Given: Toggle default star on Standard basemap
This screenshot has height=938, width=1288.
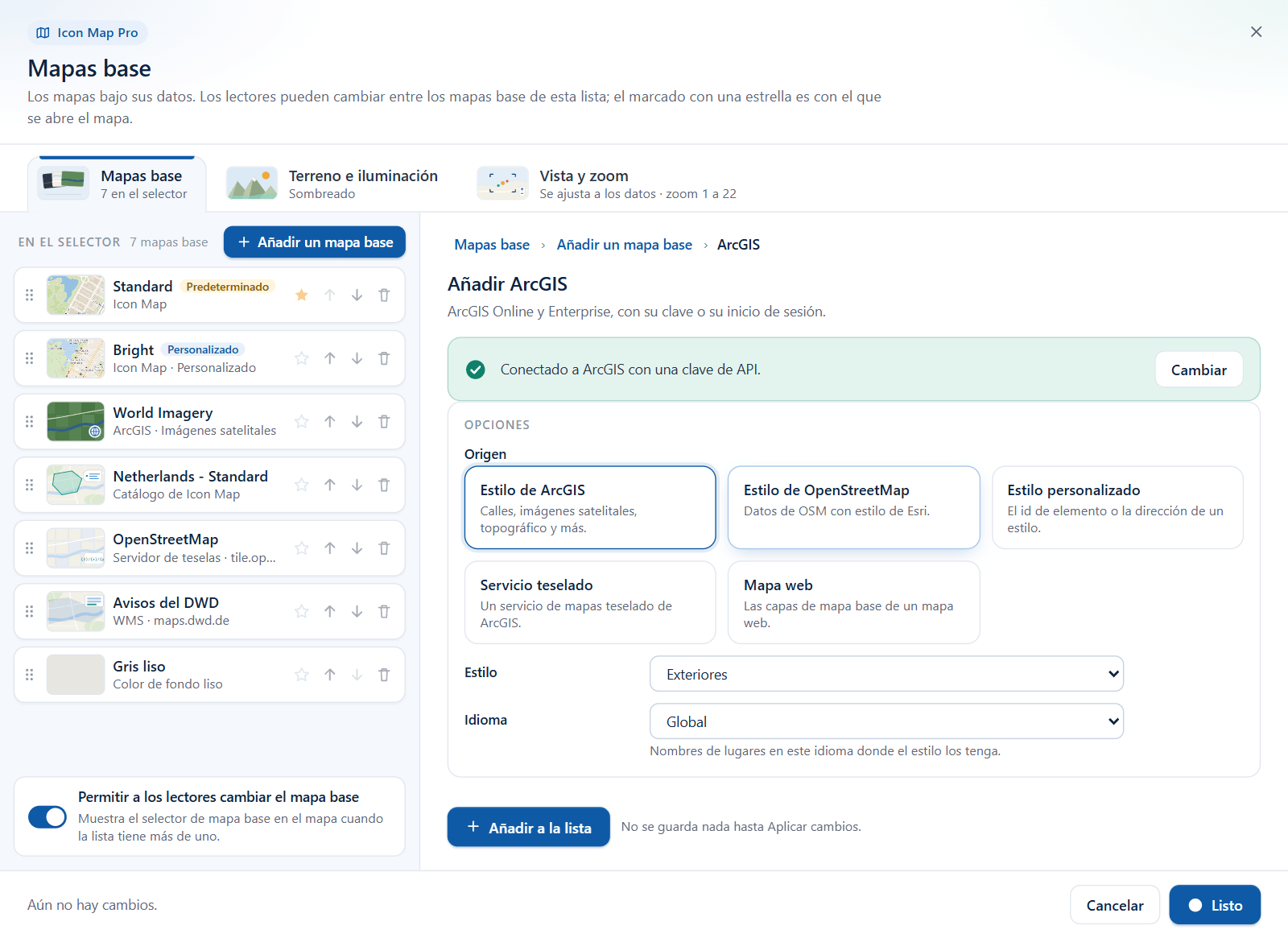Looking at the screenshot, I should click(302, 295).
